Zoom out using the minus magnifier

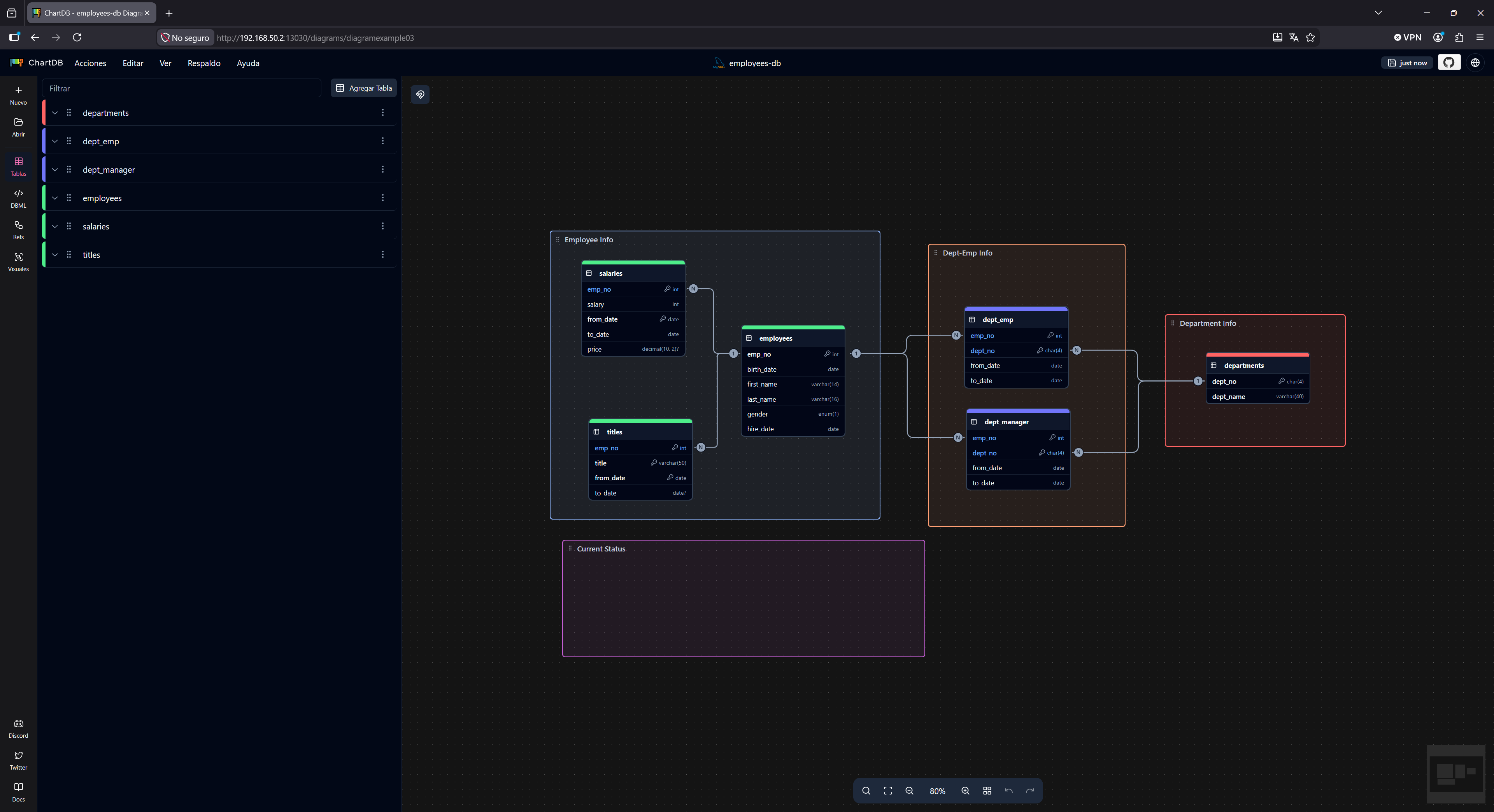pos(909,791)
